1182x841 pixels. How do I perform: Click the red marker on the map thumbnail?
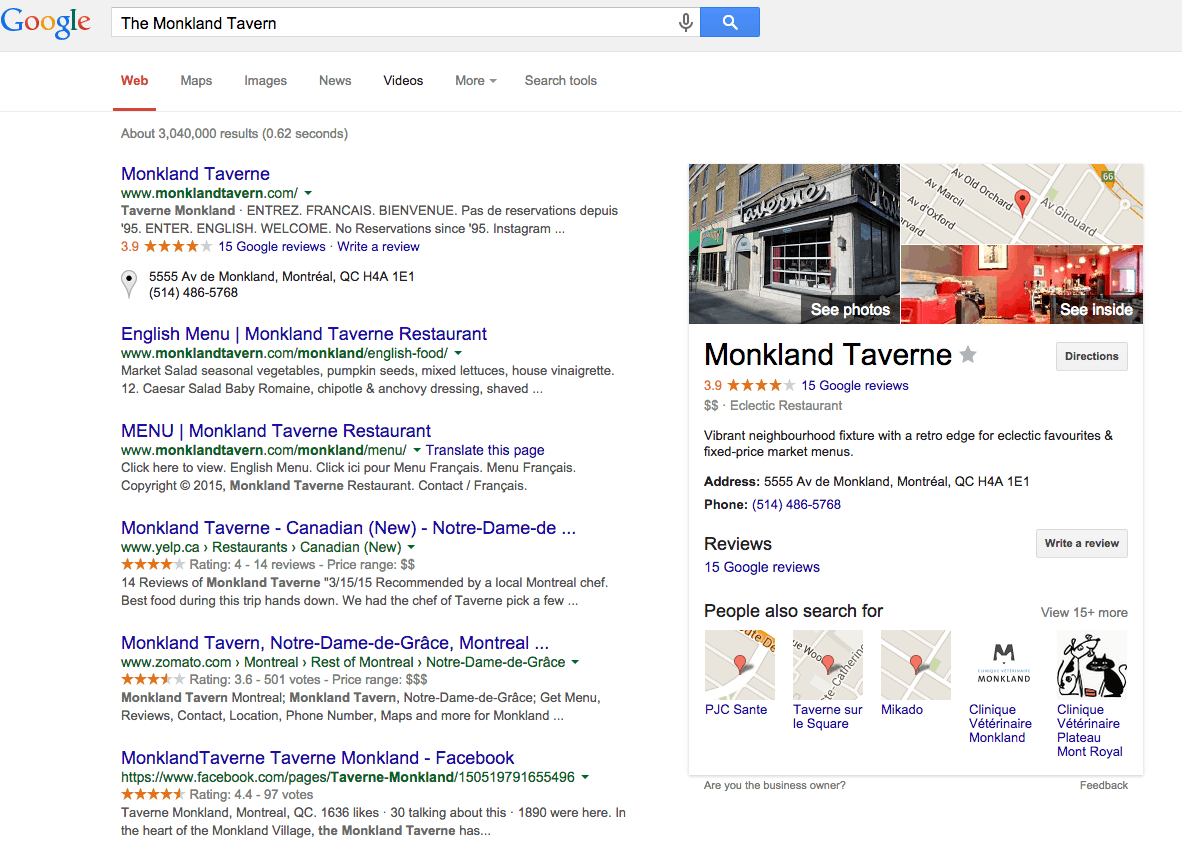point(1022,201)
